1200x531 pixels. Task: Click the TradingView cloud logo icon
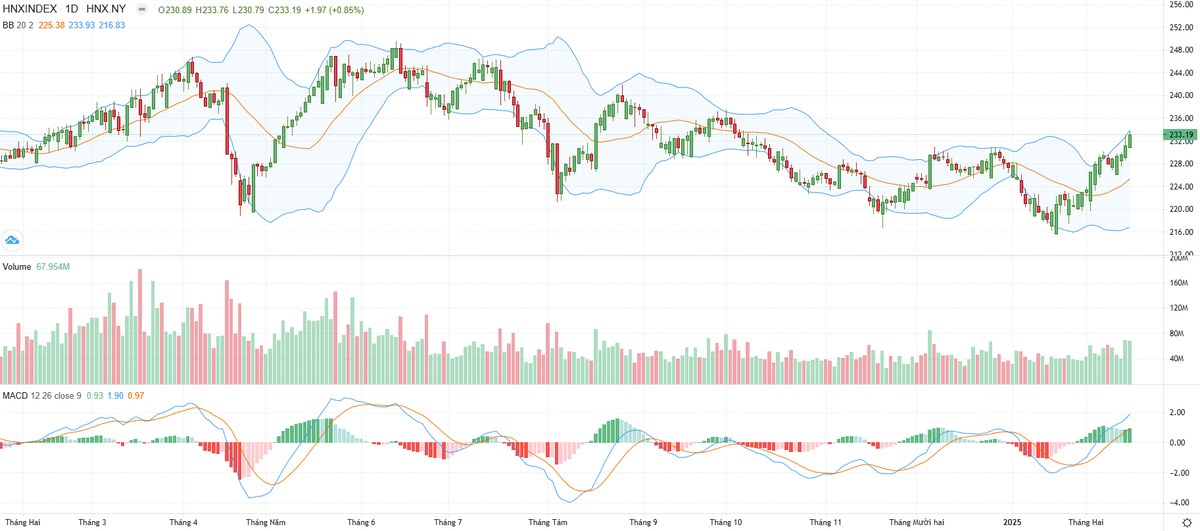point(12,240)
